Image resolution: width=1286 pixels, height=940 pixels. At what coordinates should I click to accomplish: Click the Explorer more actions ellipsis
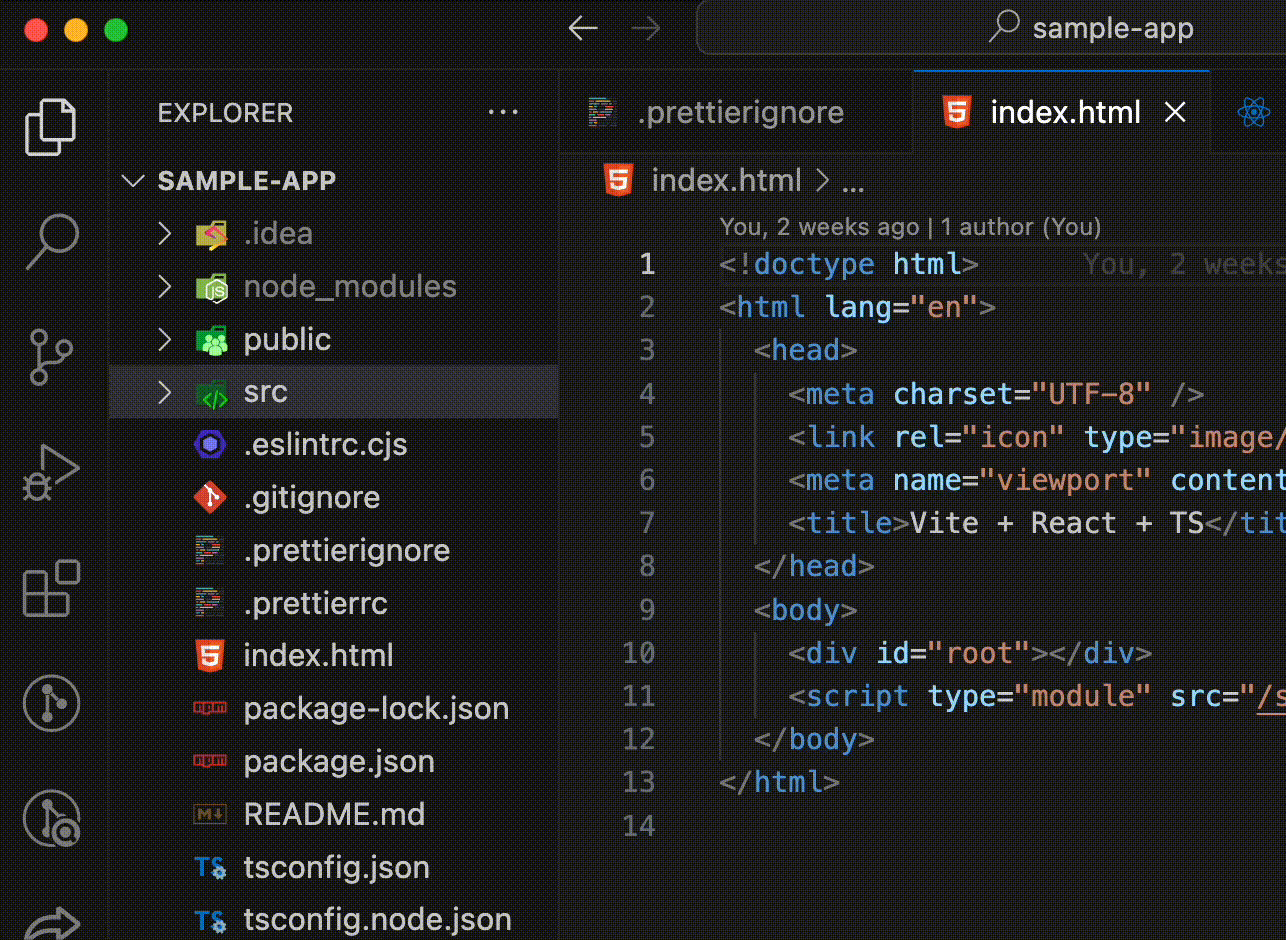pyautogui.click(x=503, y=113)
